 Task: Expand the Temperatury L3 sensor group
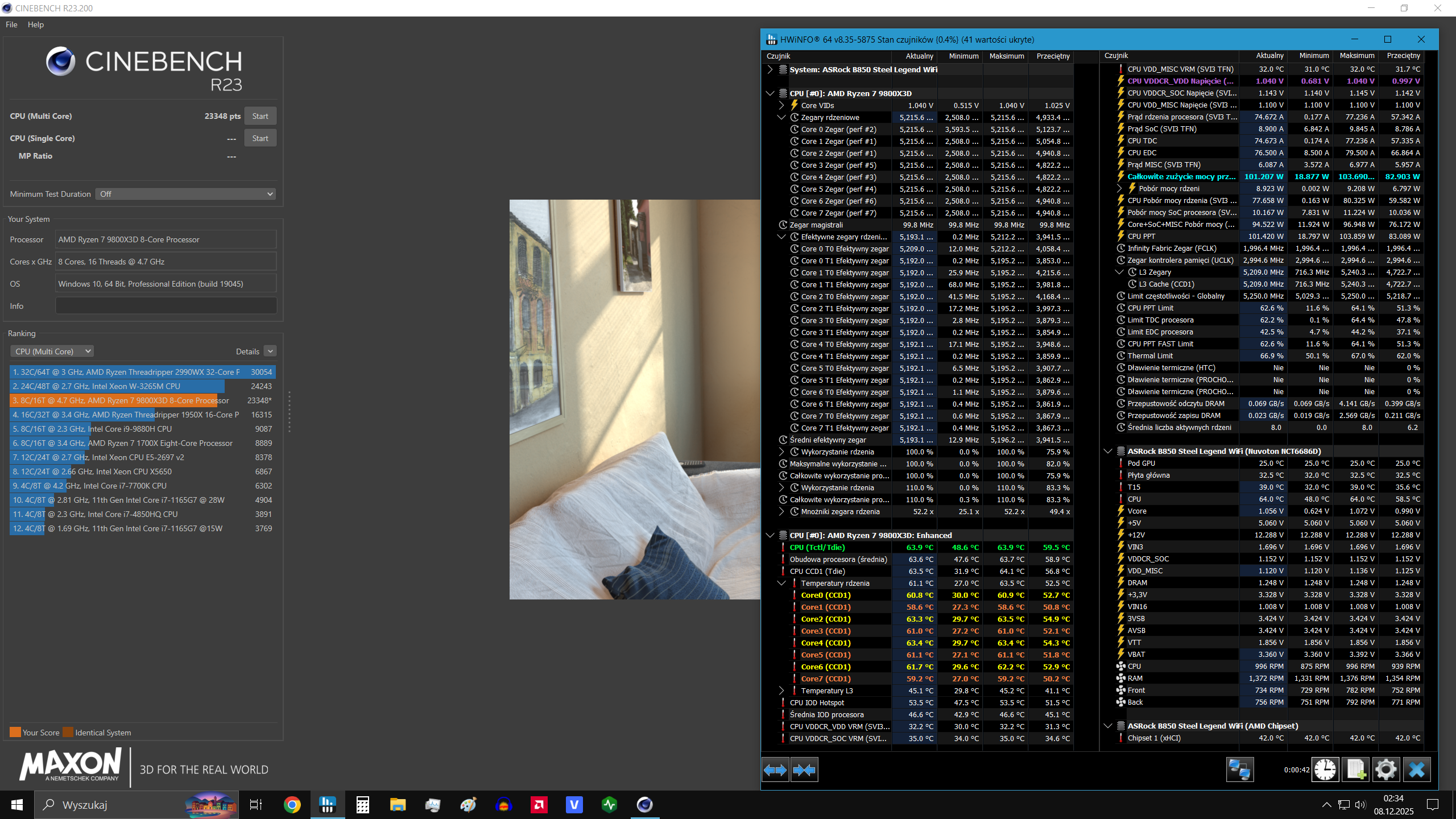coord(781,690)
